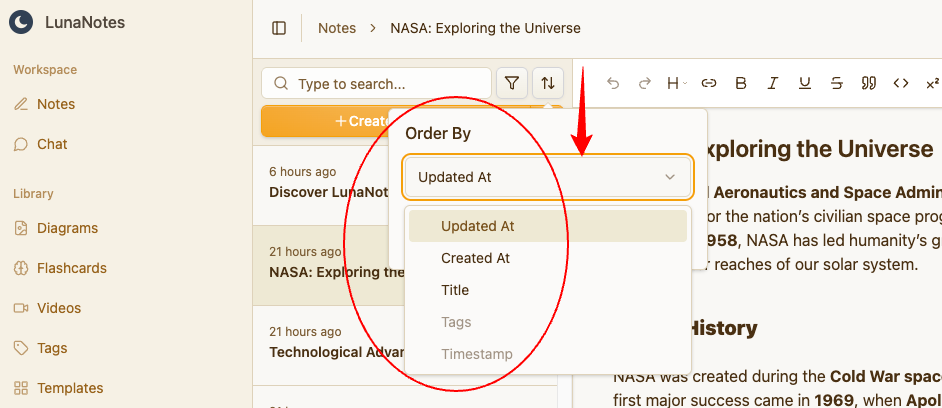The width and height of the screenshot is (942, 408).
Task: Toggle strikethrough formatting
Action: [x=837, y=83]
